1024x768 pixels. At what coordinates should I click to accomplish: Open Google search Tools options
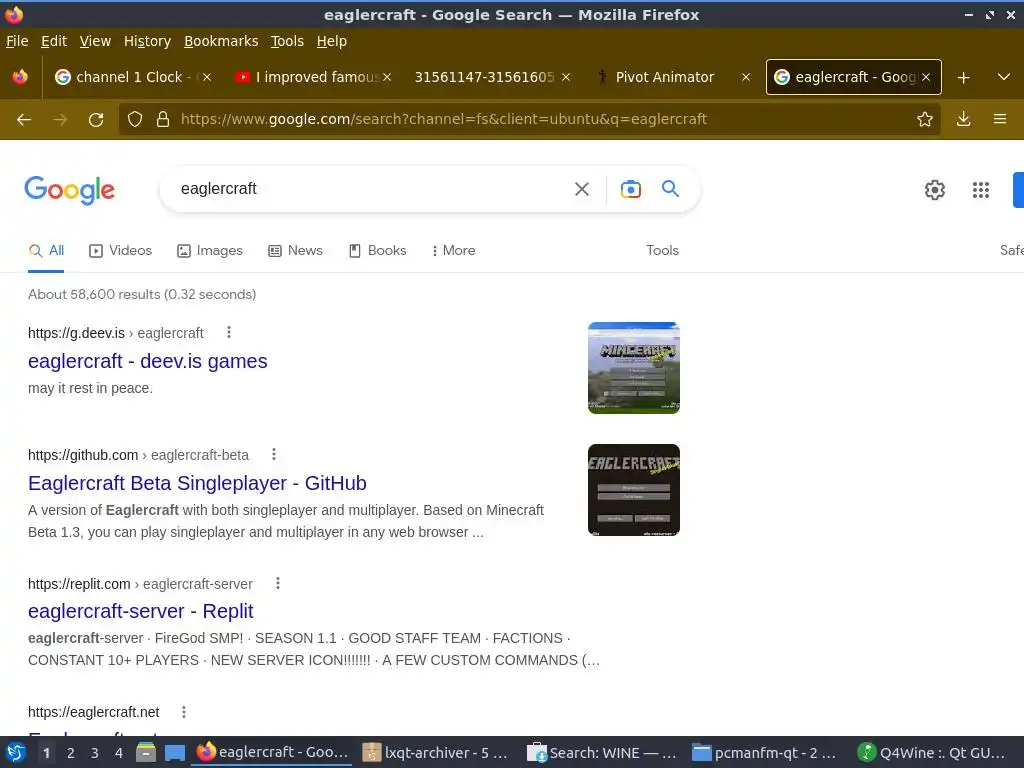click(662, 251)
